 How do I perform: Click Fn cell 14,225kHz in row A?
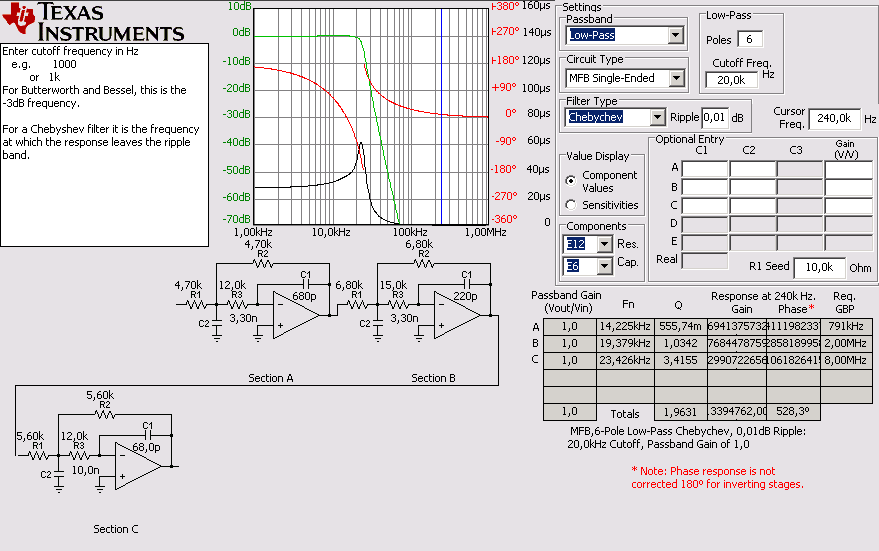tap(625, 327)
